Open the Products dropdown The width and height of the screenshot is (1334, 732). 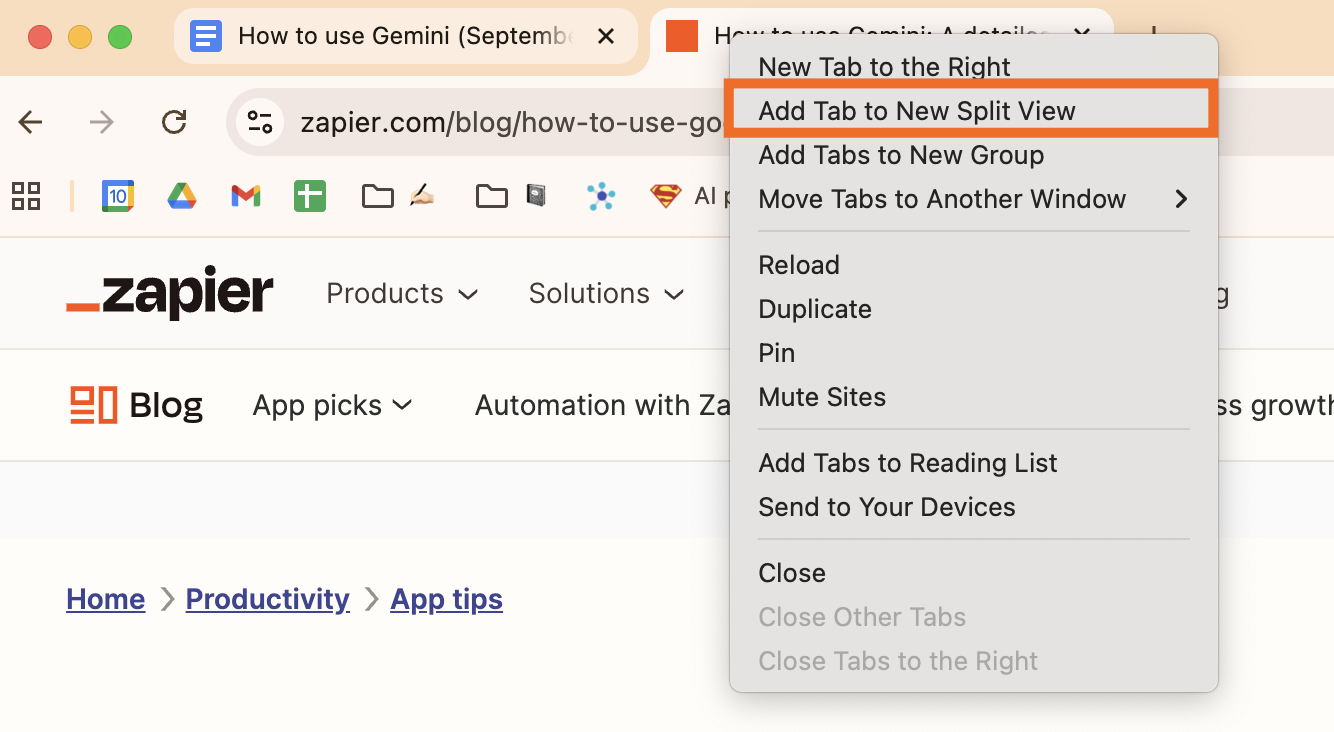pyautogui.click(x=402, y=293)
